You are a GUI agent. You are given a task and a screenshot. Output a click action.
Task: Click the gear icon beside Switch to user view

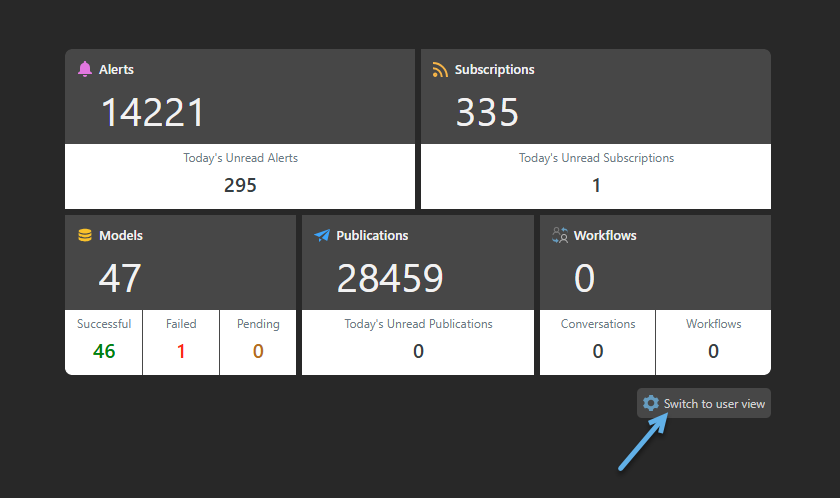point(651,403)
